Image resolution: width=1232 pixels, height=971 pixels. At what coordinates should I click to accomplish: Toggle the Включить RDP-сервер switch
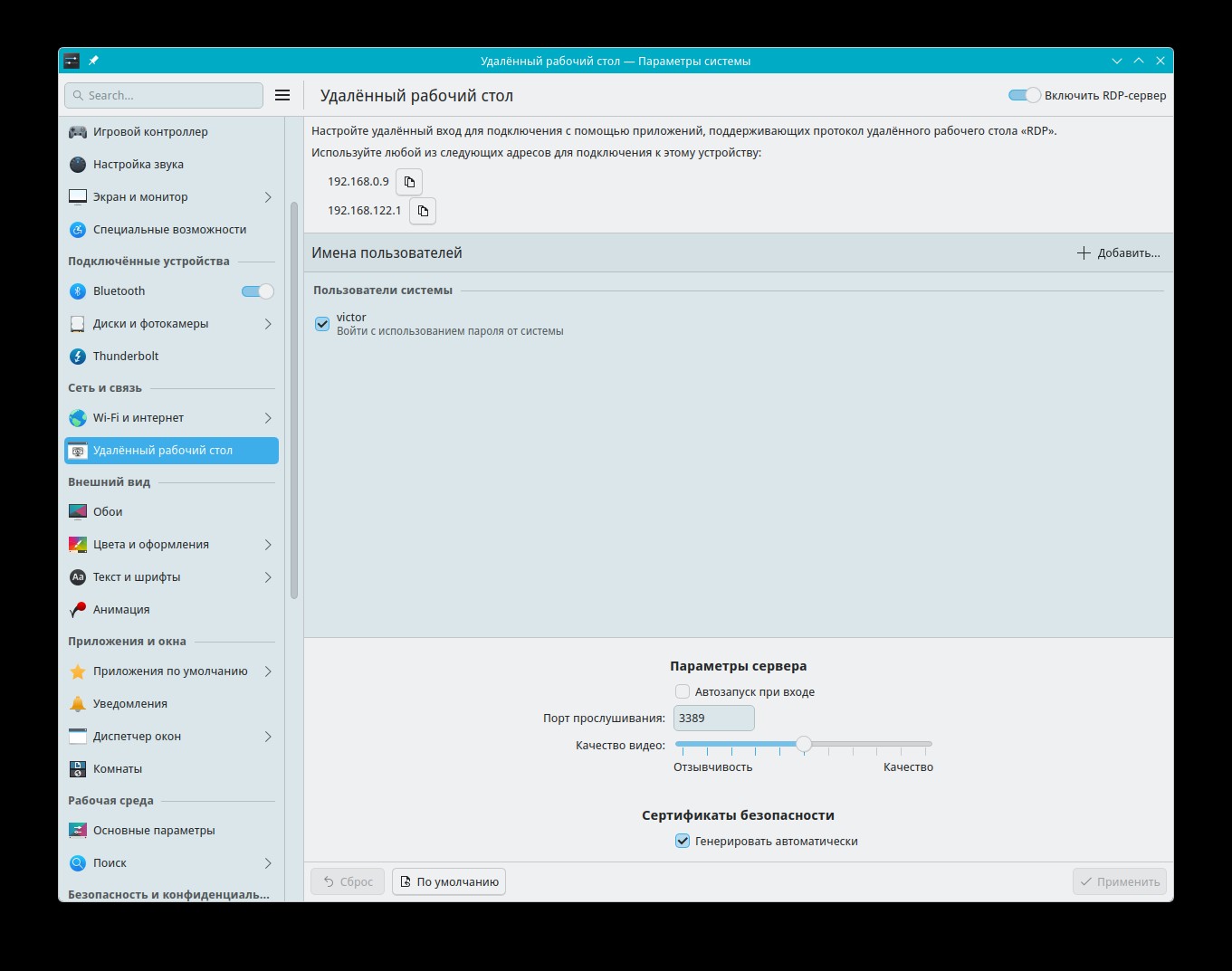click(1025, 95)
